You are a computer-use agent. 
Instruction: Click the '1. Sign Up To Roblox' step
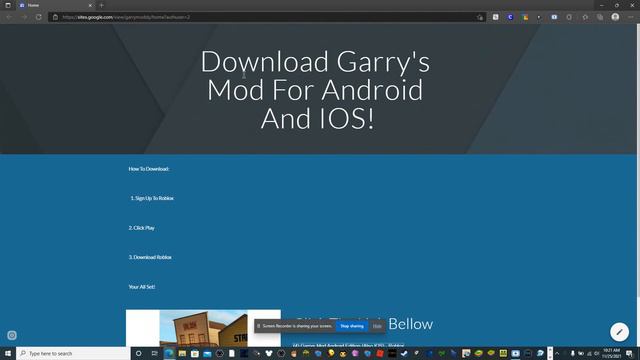152,198
